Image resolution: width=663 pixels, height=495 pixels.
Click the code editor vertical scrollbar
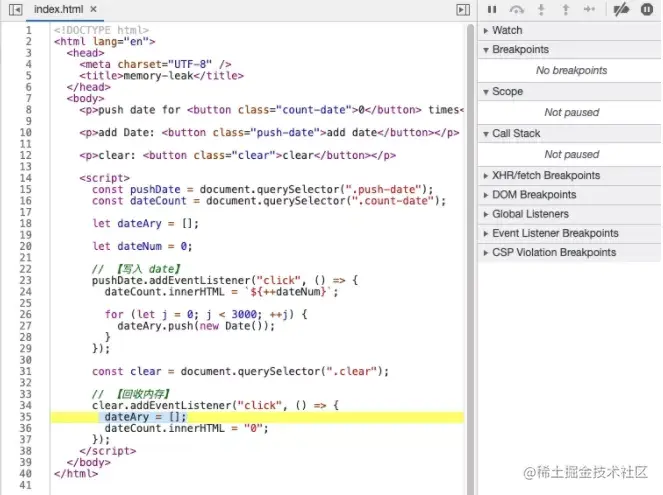point(470,259)
